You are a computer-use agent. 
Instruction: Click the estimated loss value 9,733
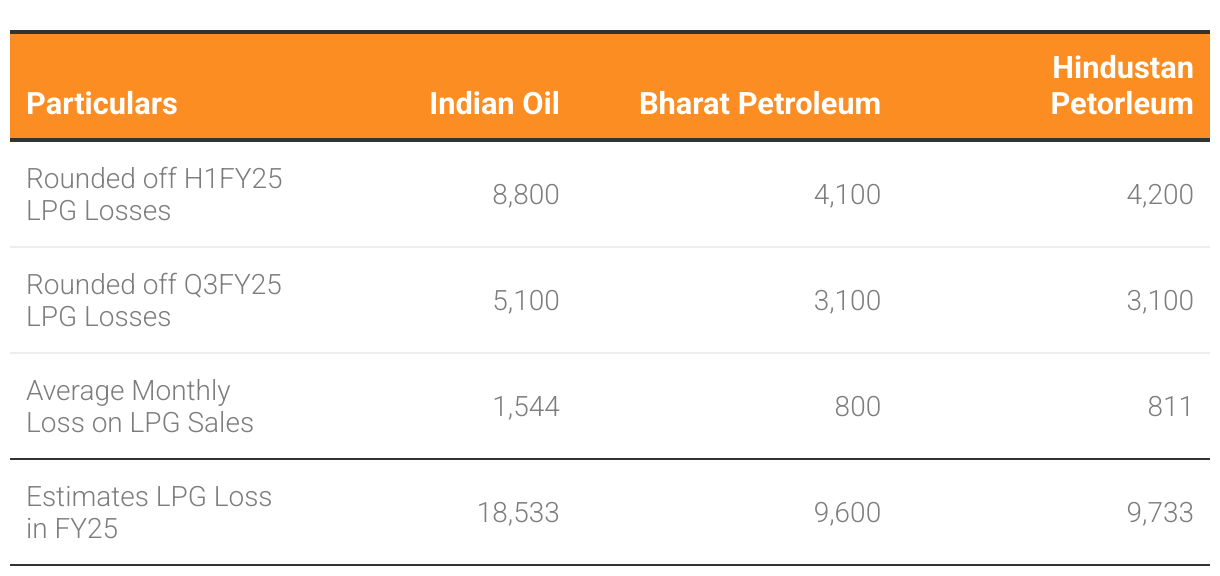point(1160,513)
